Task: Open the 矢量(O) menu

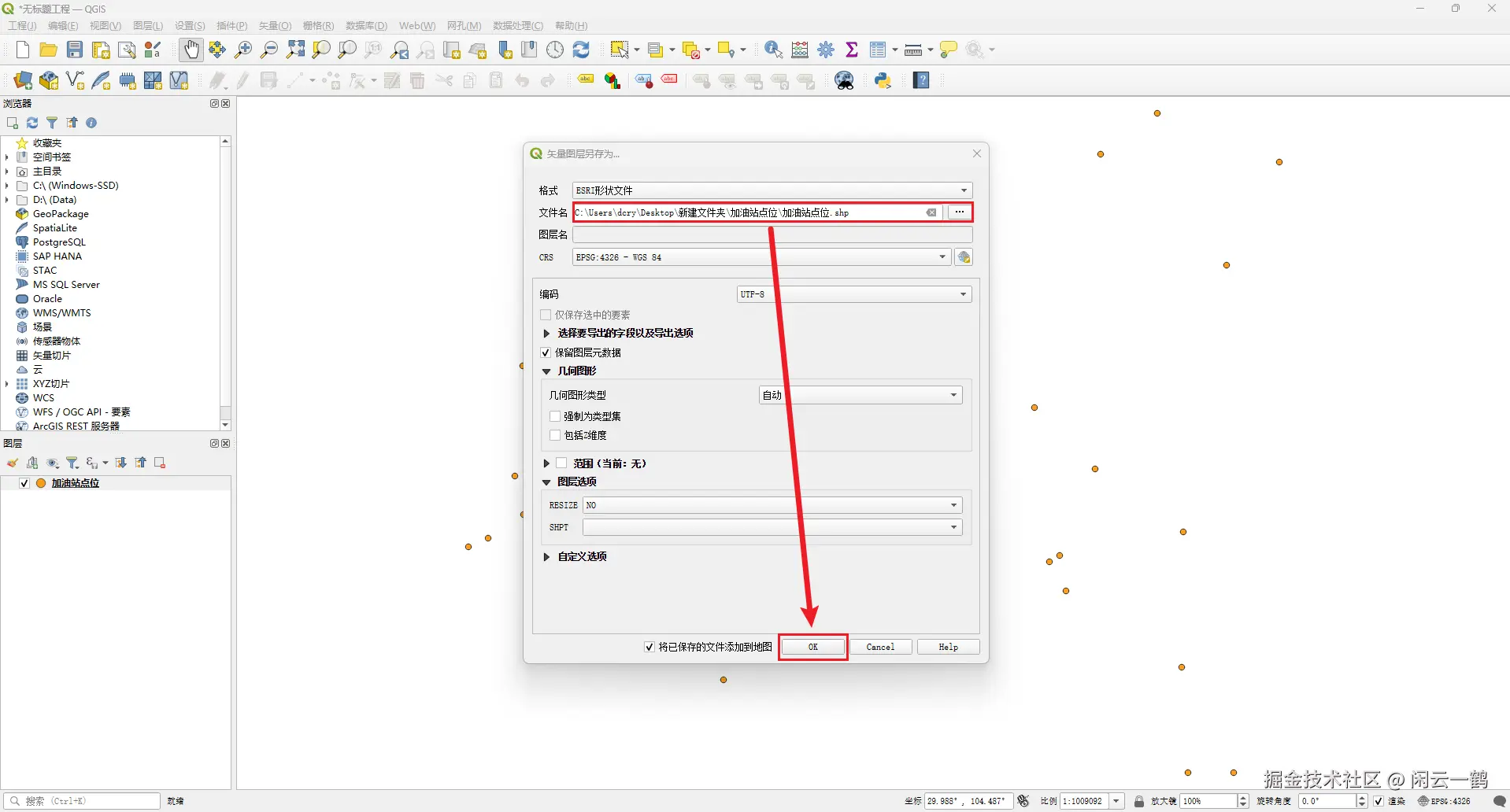Action: click(275, 26)
